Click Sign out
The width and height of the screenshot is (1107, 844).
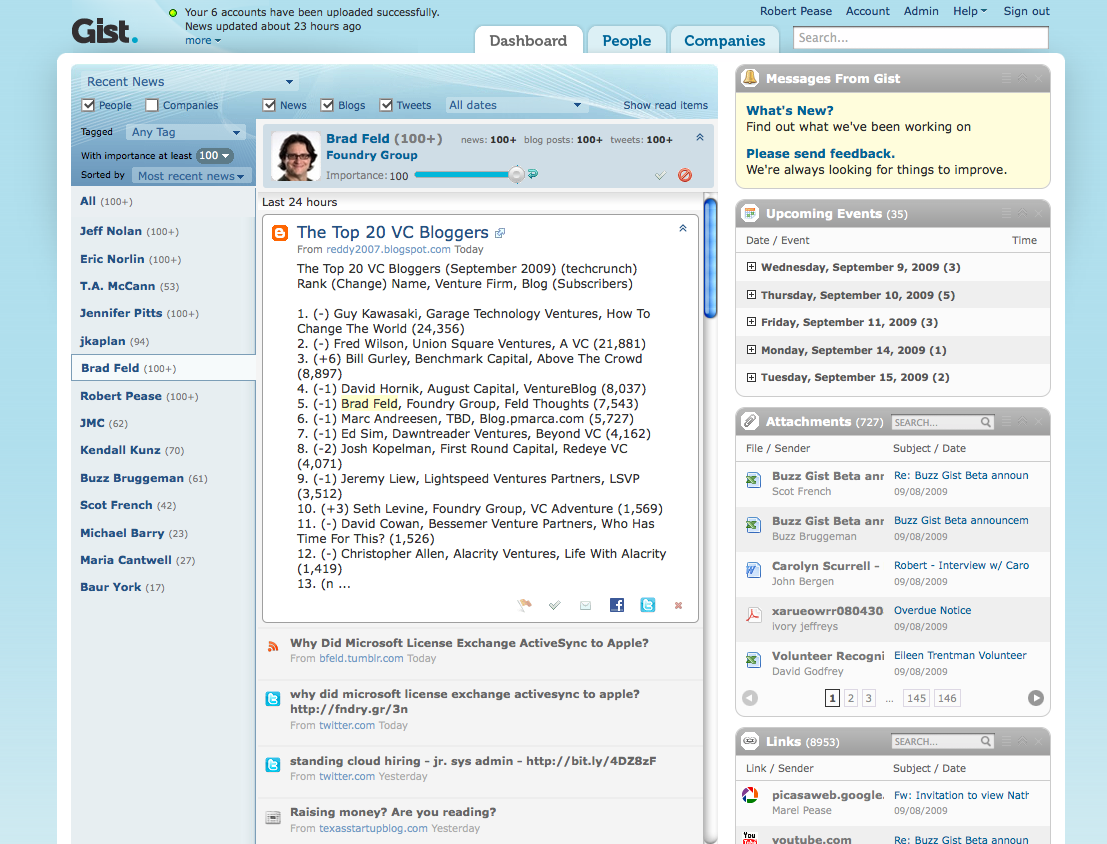click(1027, 11)
